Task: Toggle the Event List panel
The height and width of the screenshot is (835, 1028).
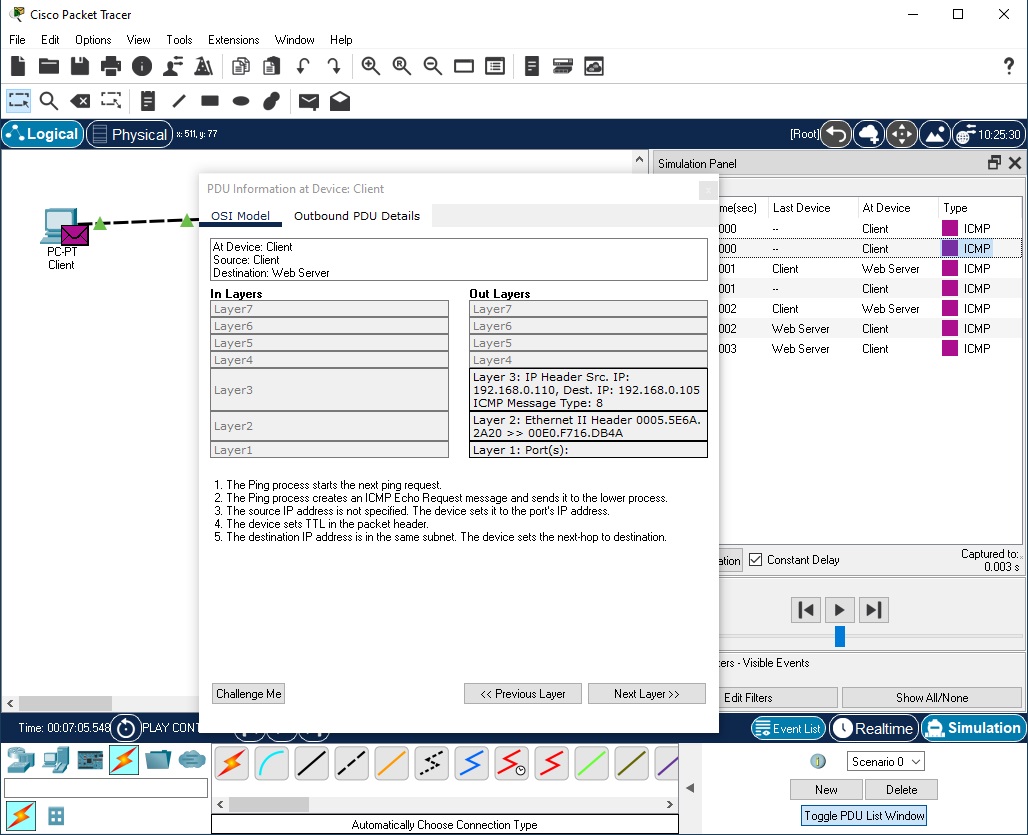Action: tap(787, 728)
